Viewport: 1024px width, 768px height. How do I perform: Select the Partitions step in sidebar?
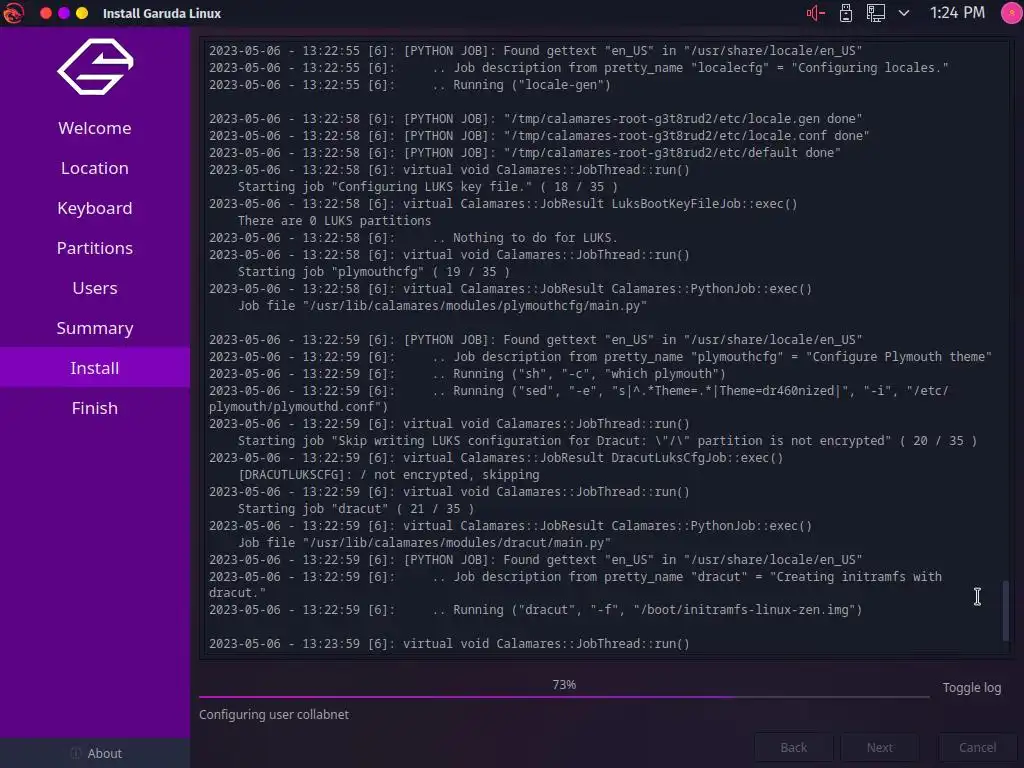pos(95,248)
